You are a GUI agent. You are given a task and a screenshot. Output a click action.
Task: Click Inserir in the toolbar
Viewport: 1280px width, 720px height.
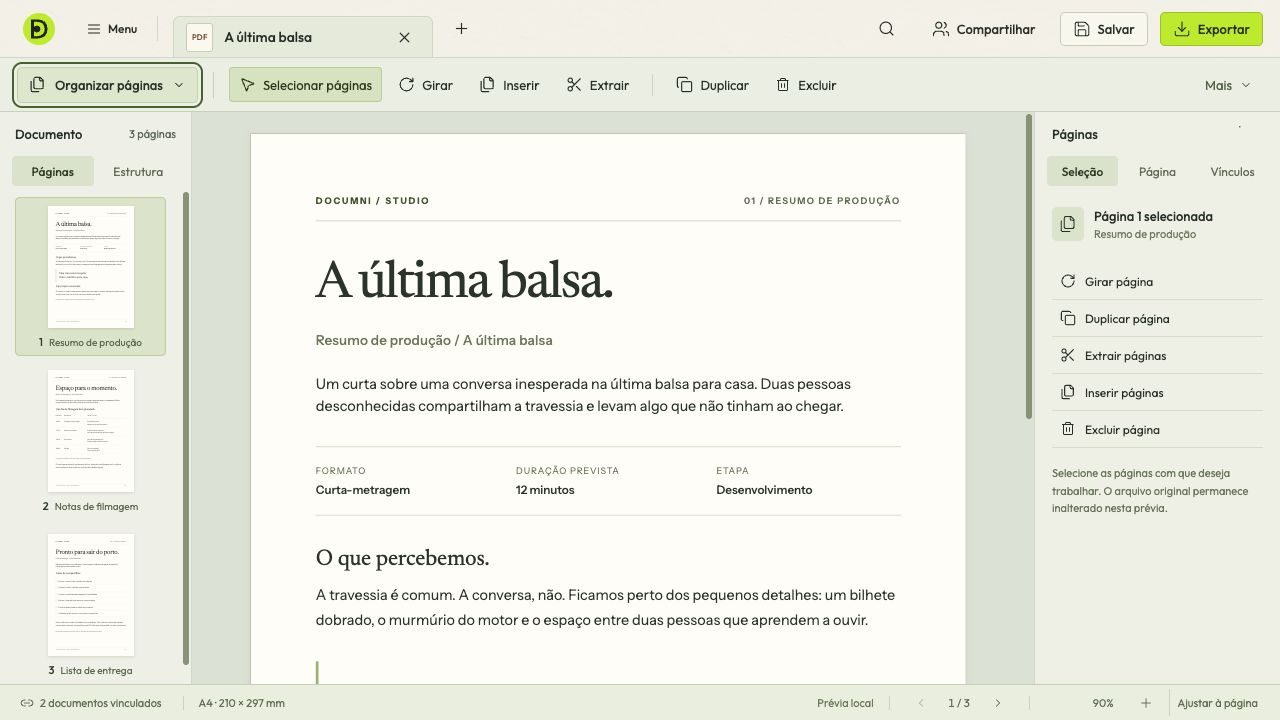(x=509, y=85)
